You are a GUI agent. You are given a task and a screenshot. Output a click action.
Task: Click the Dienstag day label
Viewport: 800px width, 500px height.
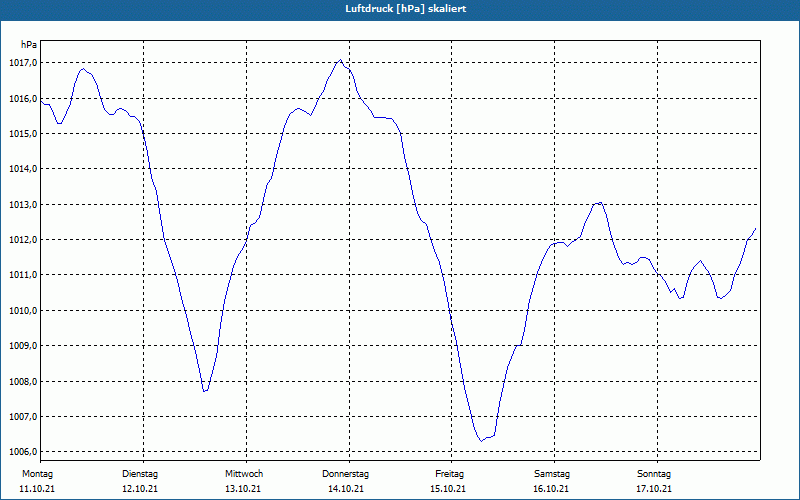[x=140, y=474]
